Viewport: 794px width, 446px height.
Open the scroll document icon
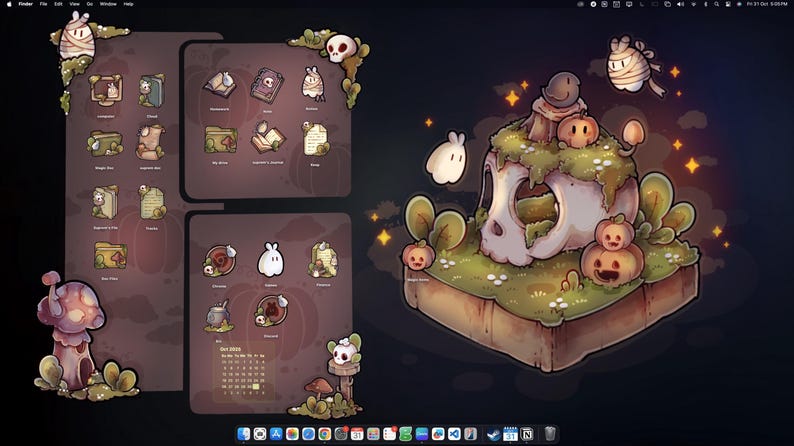tap(150, 143)
